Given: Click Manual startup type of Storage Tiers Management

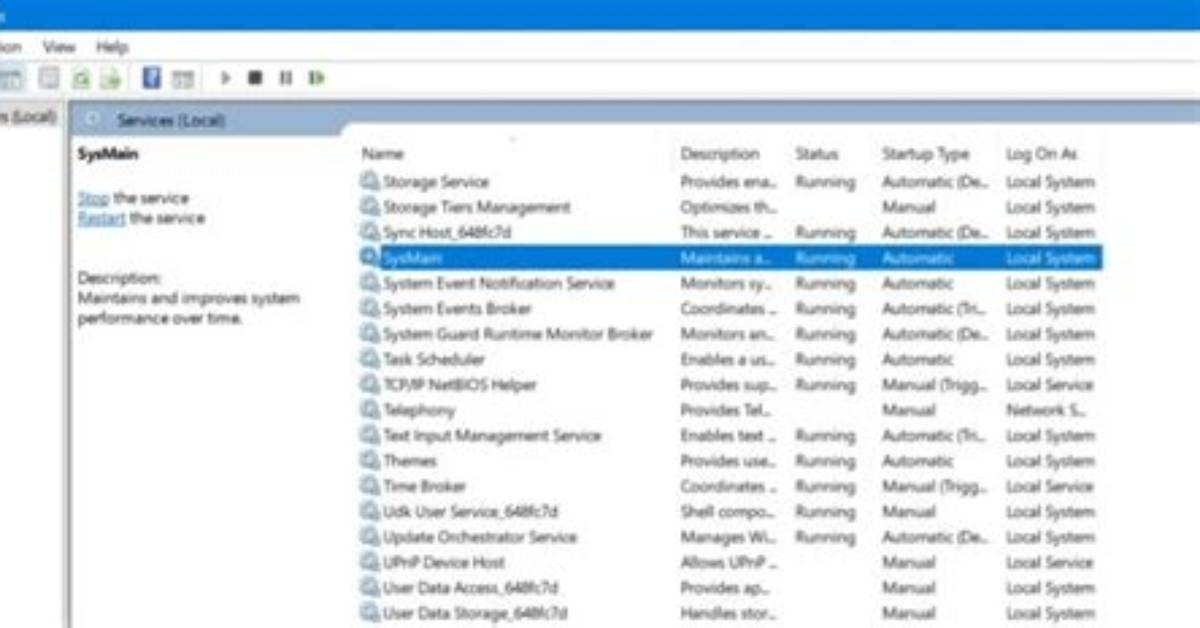Looking at the screenshot, I should [x=908, y=207].
